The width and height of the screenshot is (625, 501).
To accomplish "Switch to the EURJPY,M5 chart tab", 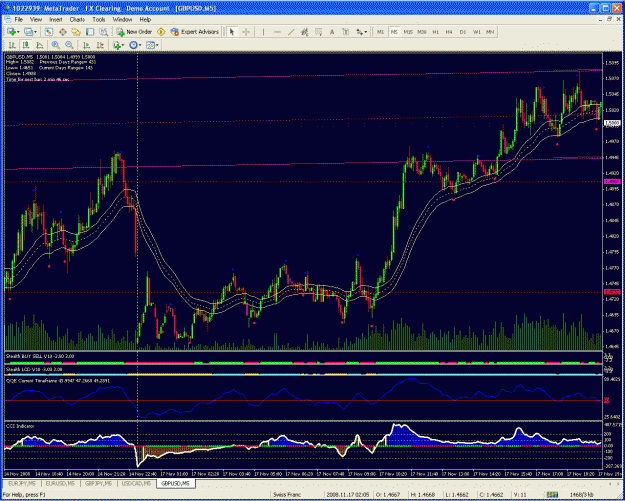I will point(21,483).
